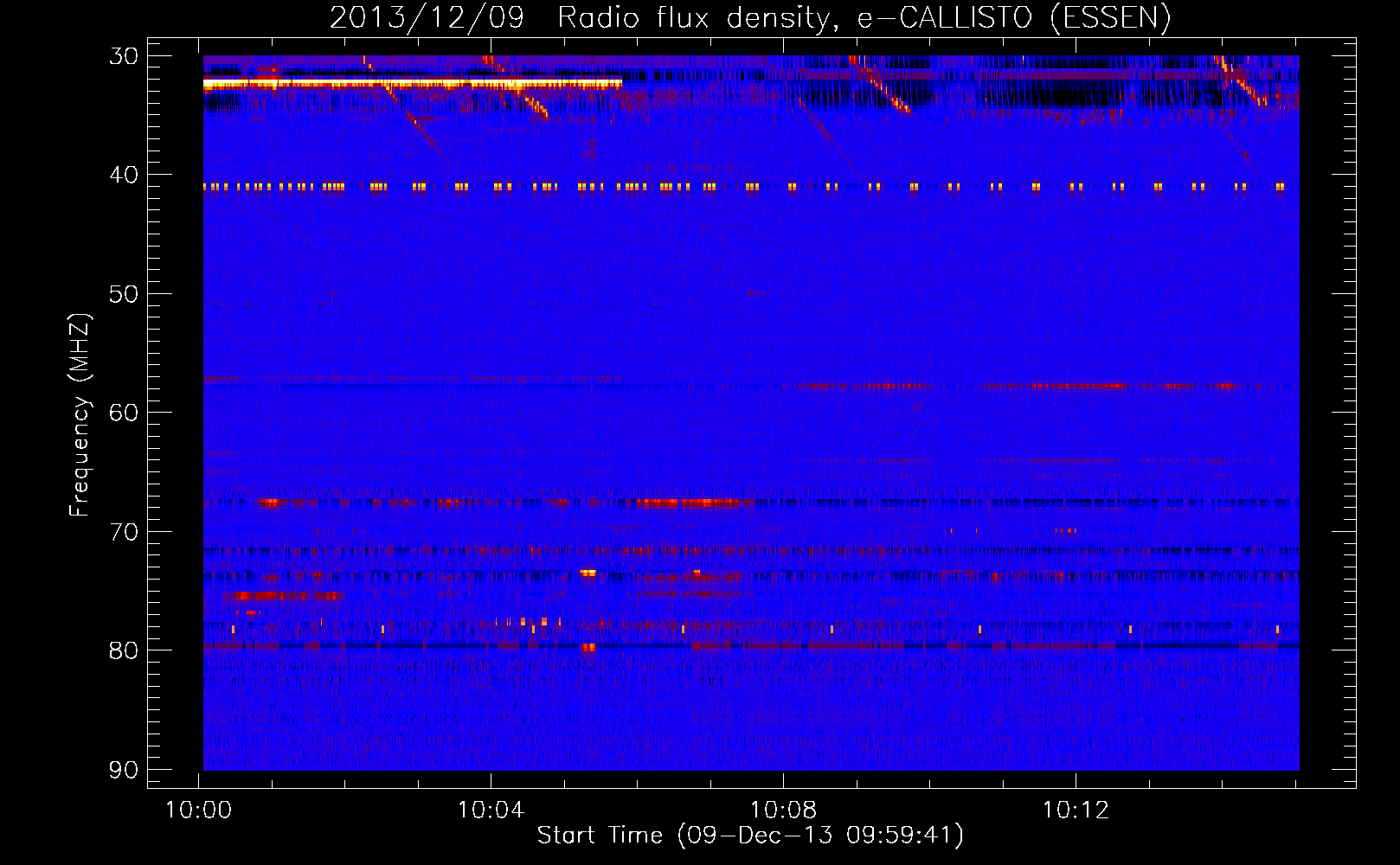Click the 'Frequency (MHZ)' axis label
The height and width of the screenshot is (865, 1400).
(x=80, y=415)
